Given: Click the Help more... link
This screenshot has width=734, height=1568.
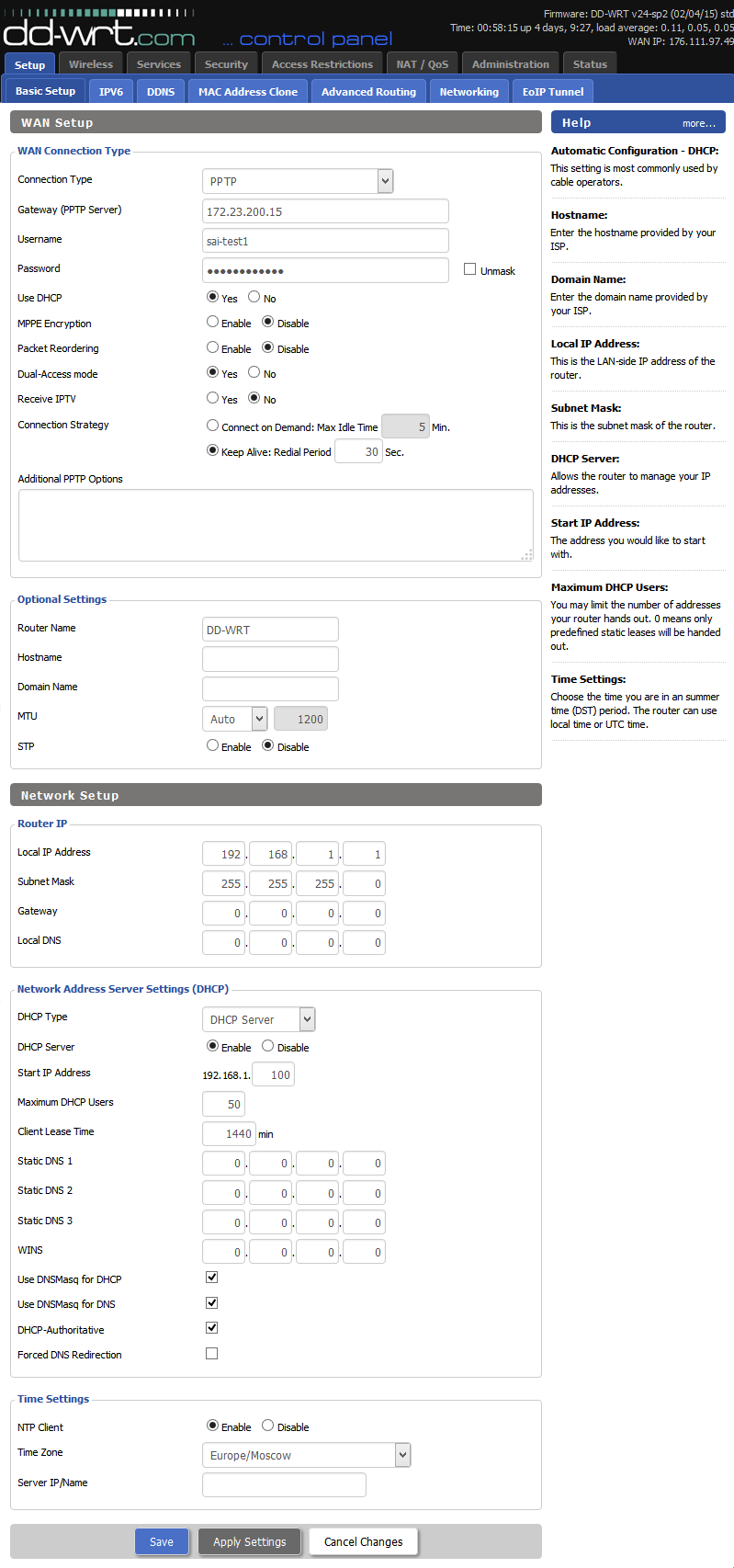Looking at the screenshot, I should 698,123.
